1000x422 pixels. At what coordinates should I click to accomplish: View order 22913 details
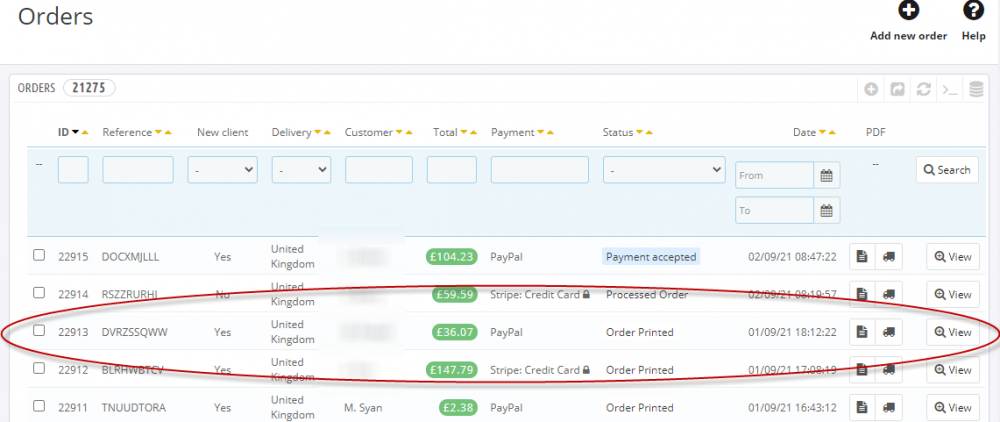pos(952,332)
